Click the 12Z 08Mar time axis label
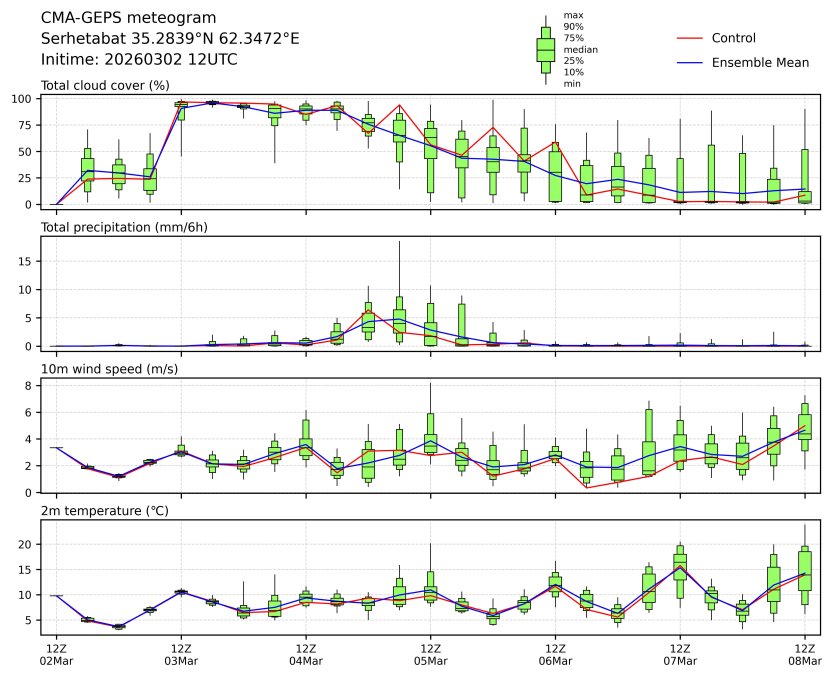833x678 pixels. [804, 654]
